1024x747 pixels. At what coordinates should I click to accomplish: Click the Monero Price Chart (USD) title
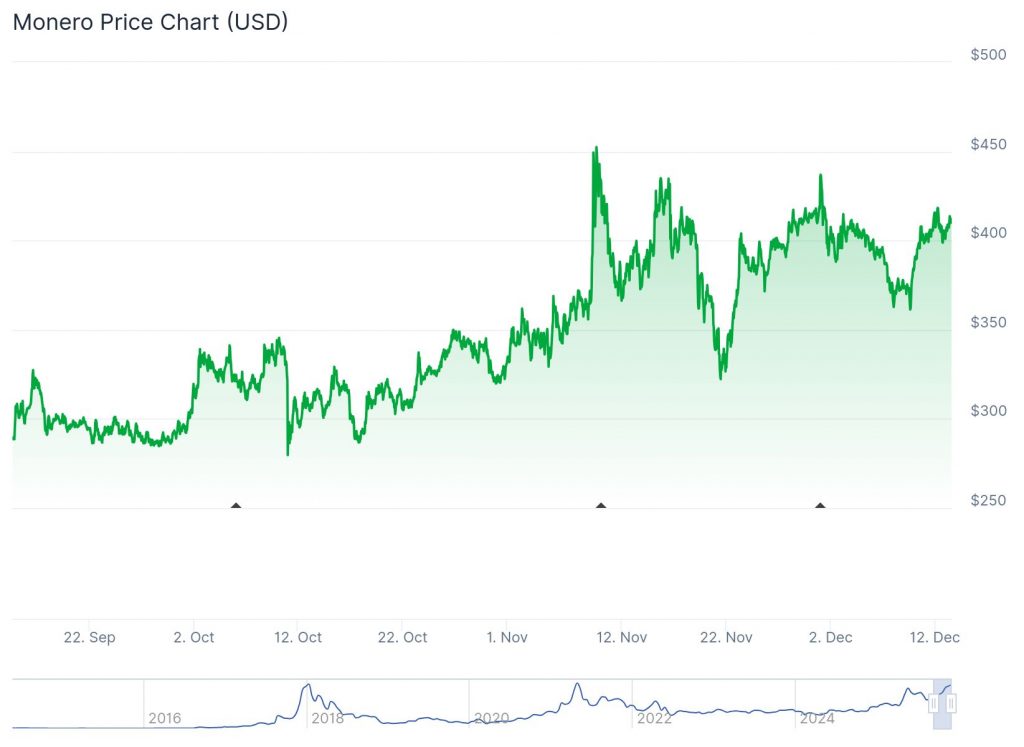[x=150, y=22]
